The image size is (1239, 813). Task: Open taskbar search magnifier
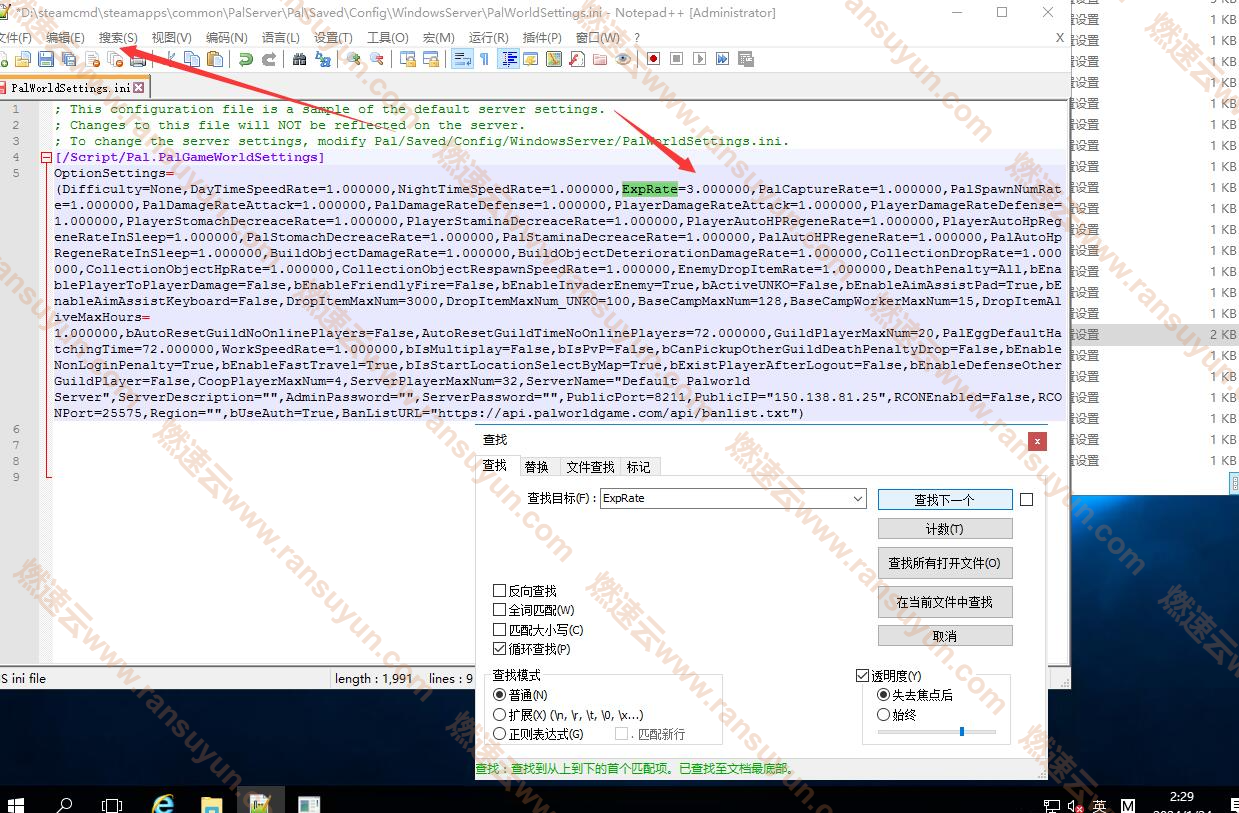click(65, 804)
